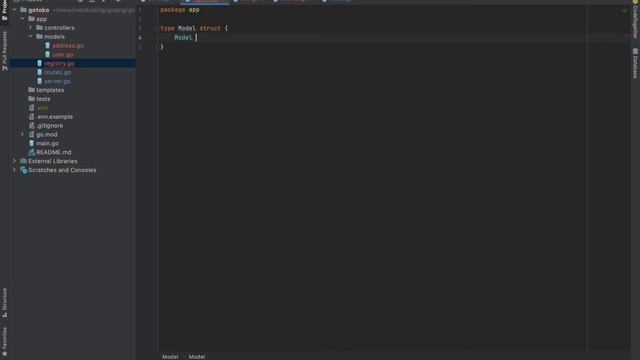Viewport: 640px width, 360px height.
Task: Select the tests folder label
Action: click(43, 99)
